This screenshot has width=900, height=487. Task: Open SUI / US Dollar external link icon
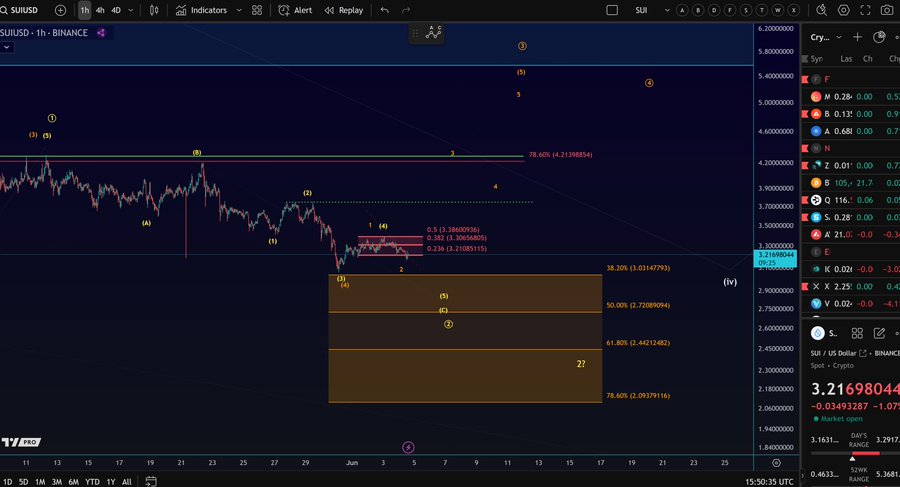tap(863, 353)
